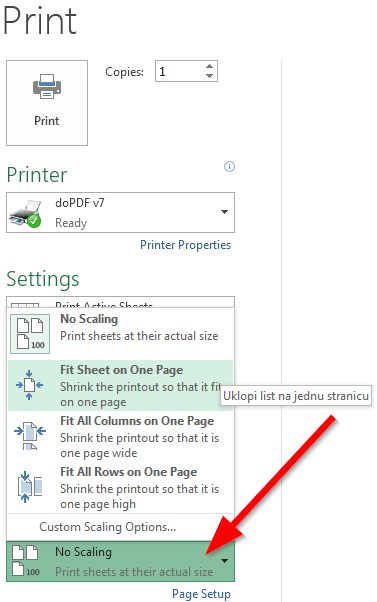The height and width of the screenshot is (602, 377).
Task: Click the Fit All Rows icon
Action: click(30, 487)
